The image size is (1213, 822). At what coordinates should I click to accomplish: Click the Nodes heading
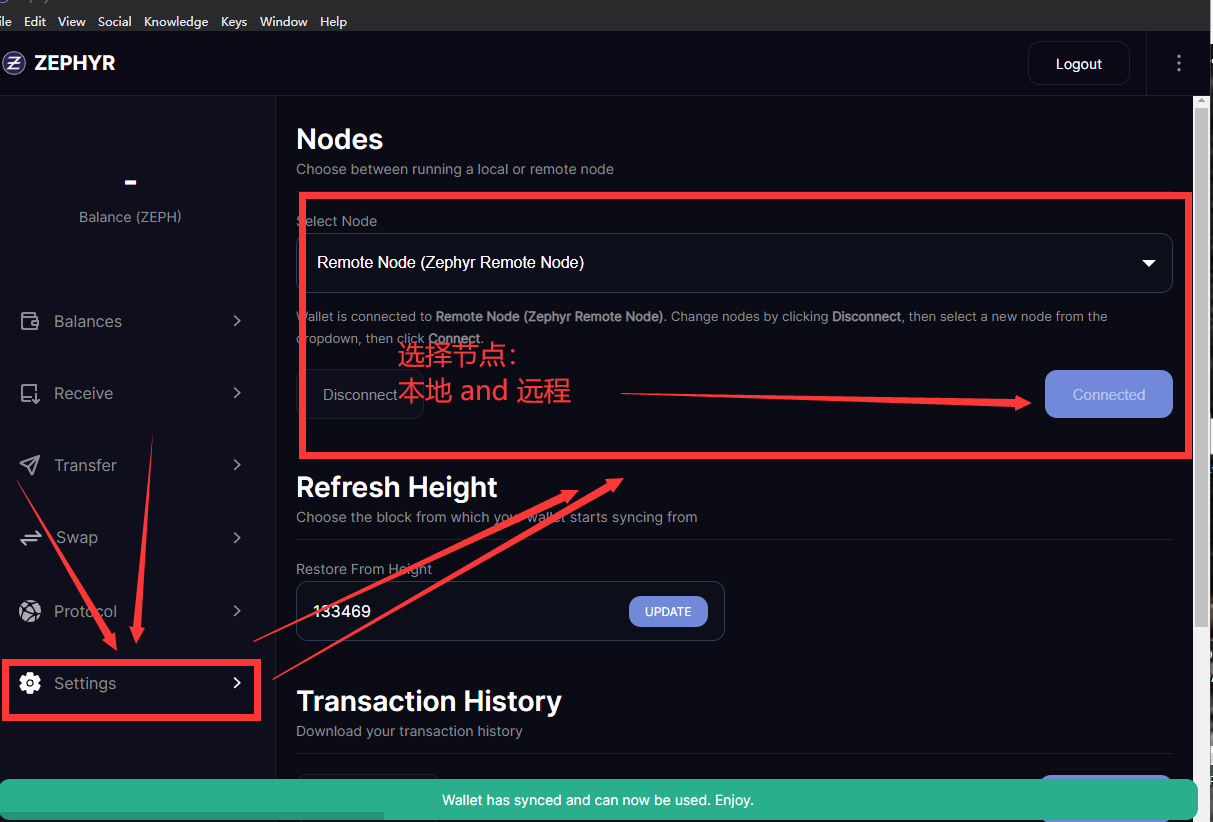pos(340,139)
